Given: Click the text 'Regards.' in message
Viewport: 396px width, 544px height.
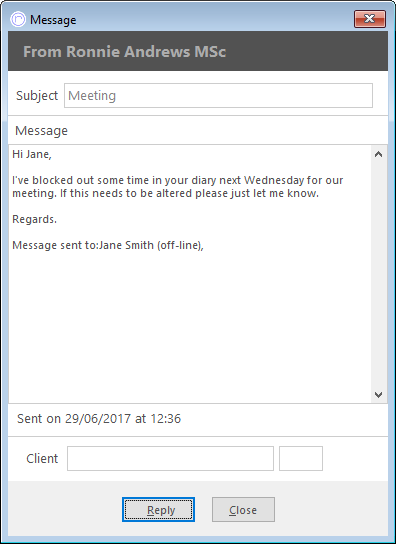Looking at the screenshot, I should (34, 219).
